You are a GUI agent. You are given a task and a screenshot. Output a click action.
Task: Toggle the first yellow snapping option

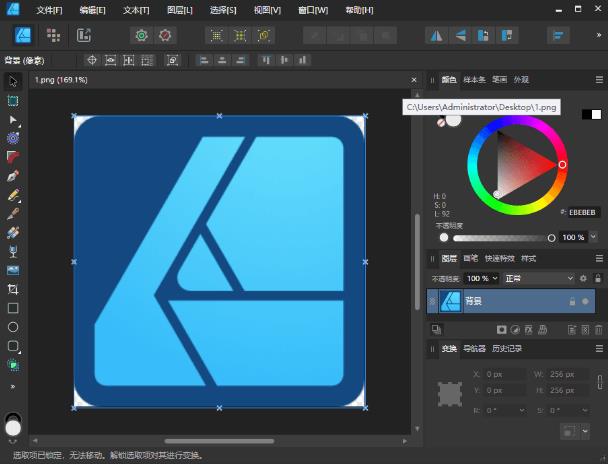(x=216, y=36)
